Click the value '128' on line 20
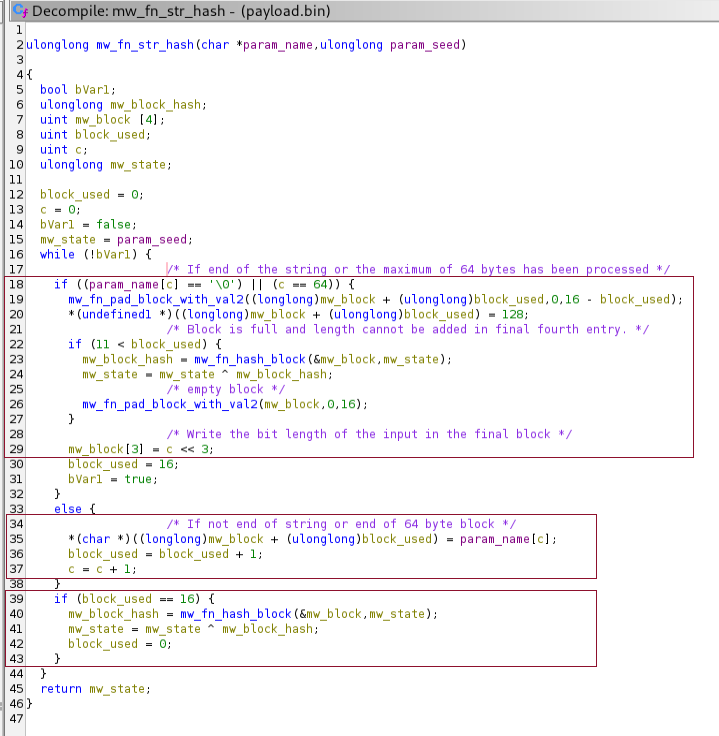This screenshot has height=736, width=719. pos(512,314)
